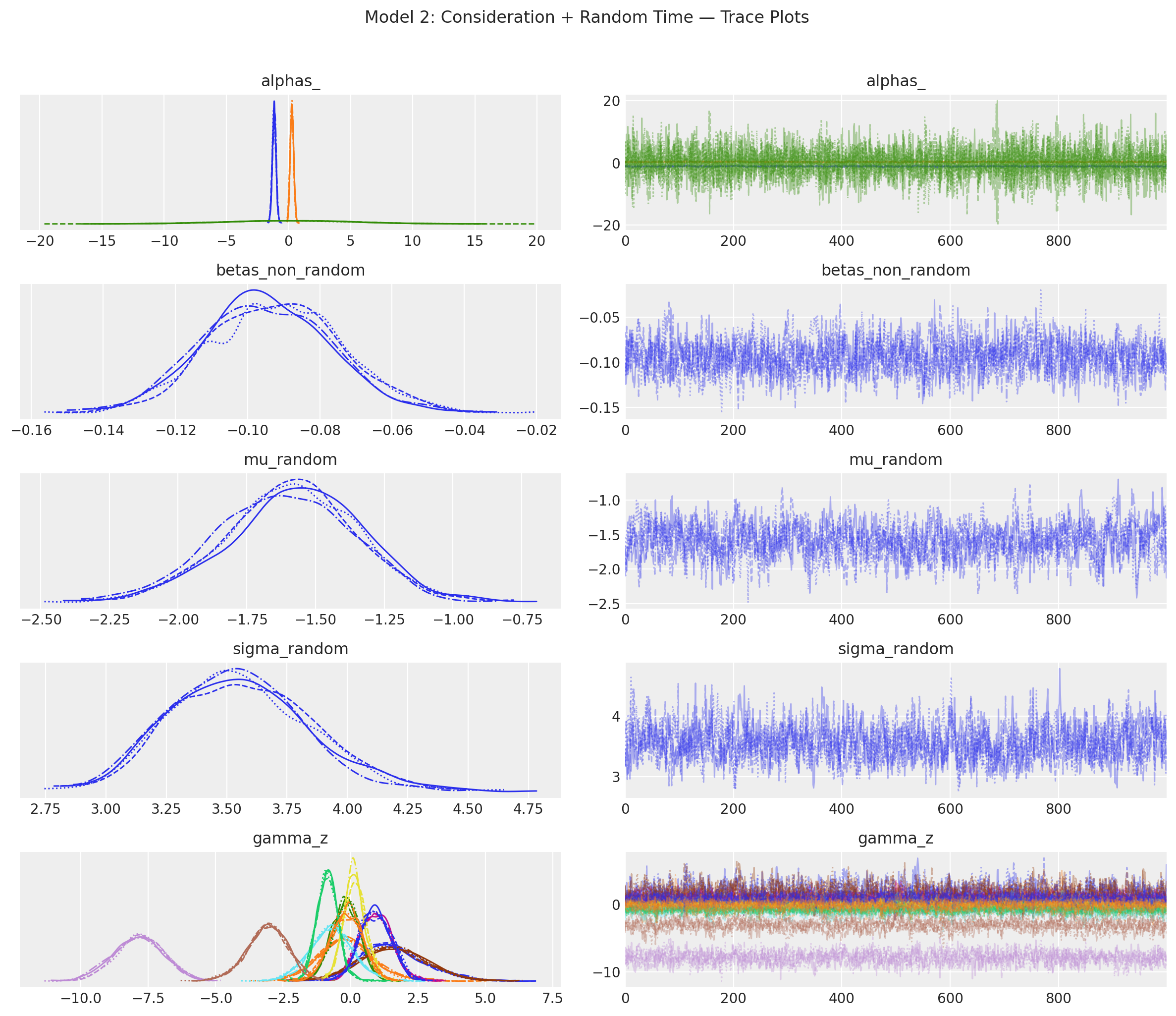The image size is (1176, 1016).
Task: Click the 400 tick under the betas_non_random trace
Action: pos(842,431)
